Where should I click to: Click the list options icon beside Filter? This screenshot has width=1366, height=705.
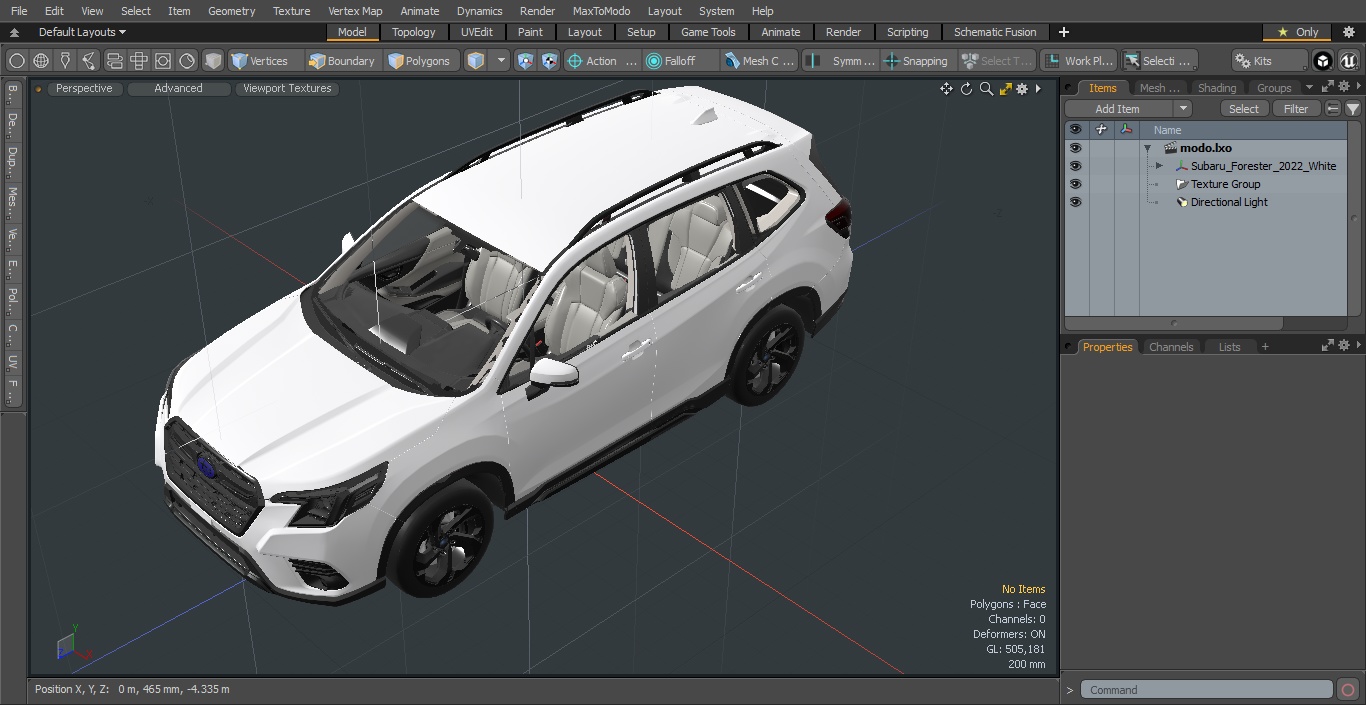point(1333,109)
